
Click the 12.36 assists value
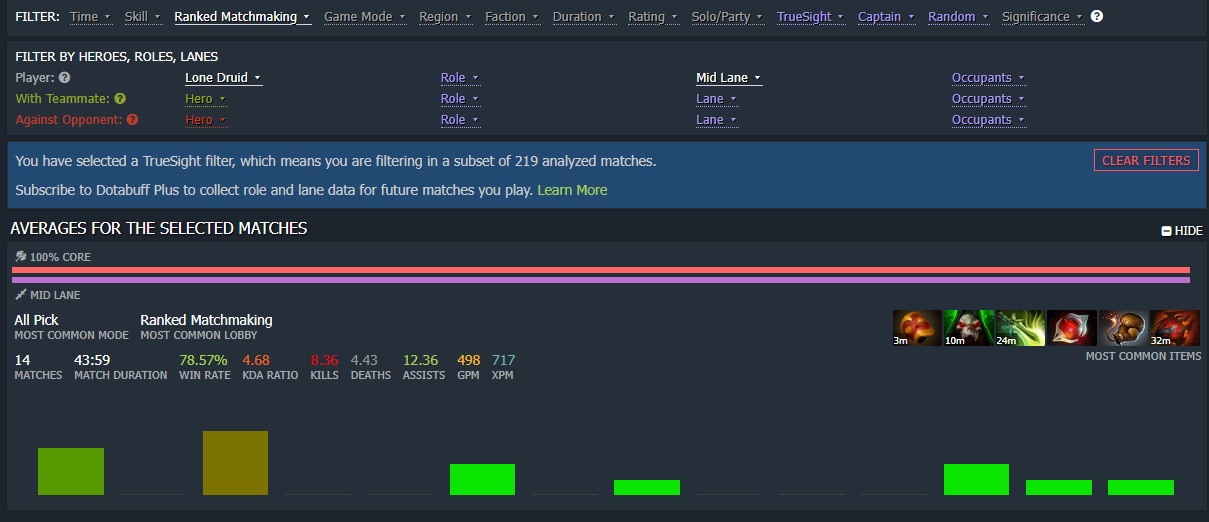click(420, 360)
